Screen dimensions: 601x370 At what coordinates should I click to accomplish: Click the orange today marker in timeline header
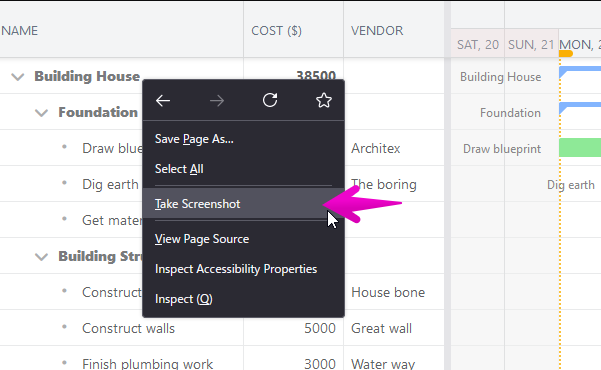pos(566,54)
